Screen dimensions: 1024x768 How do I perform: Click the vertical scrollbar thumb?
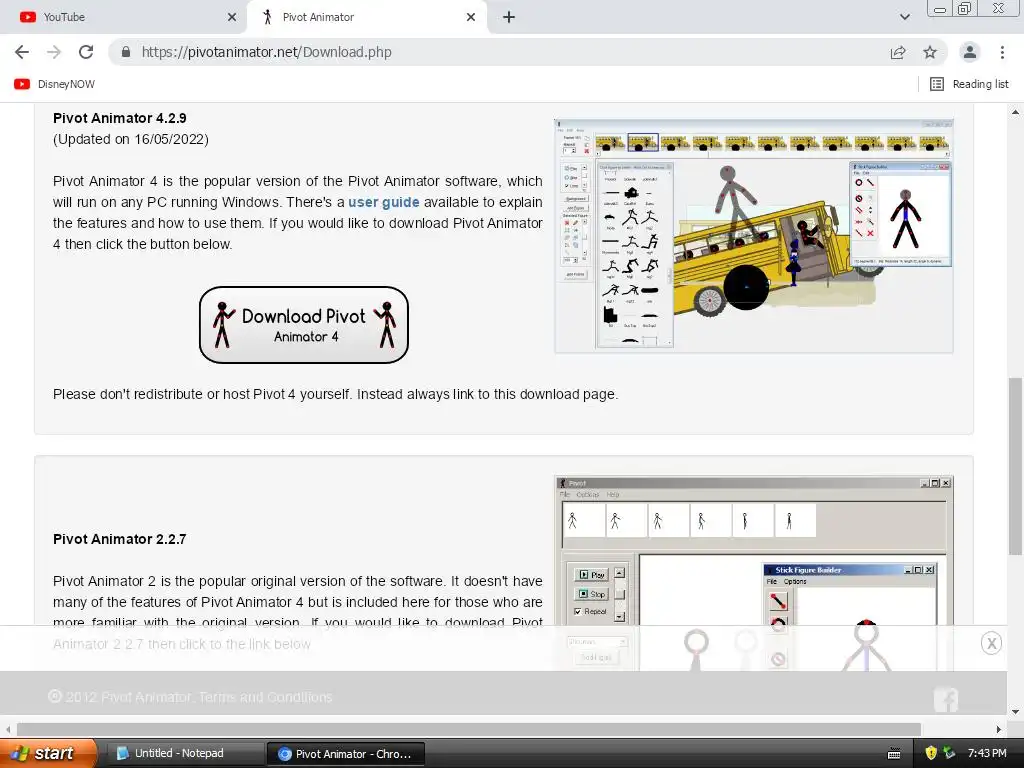coord(1016,466)
